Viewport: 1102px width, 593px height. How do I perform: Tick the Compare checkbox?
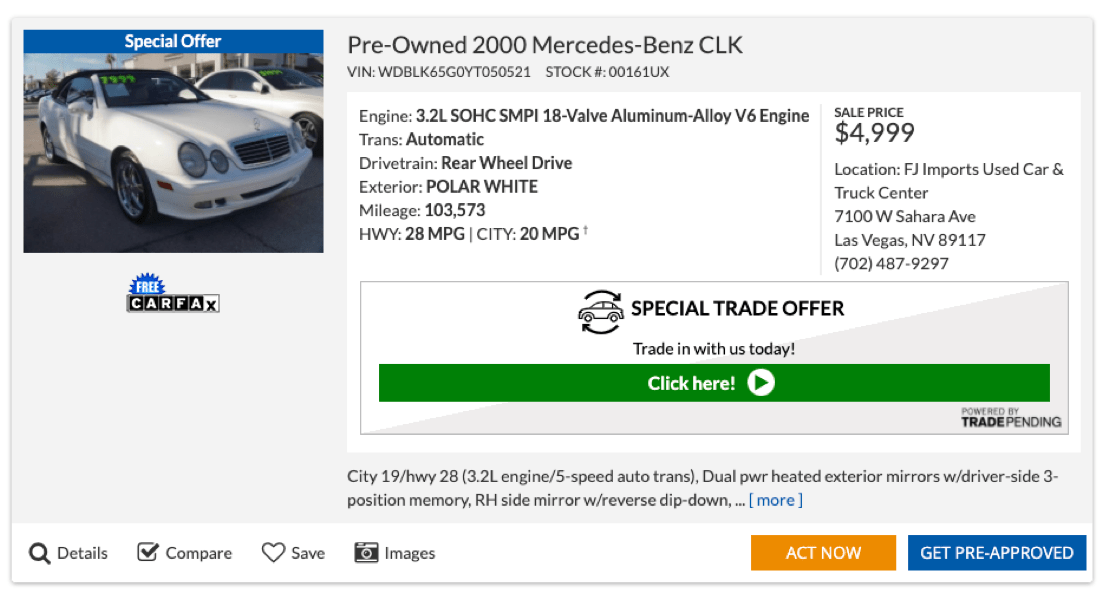(x=148, y=552)
